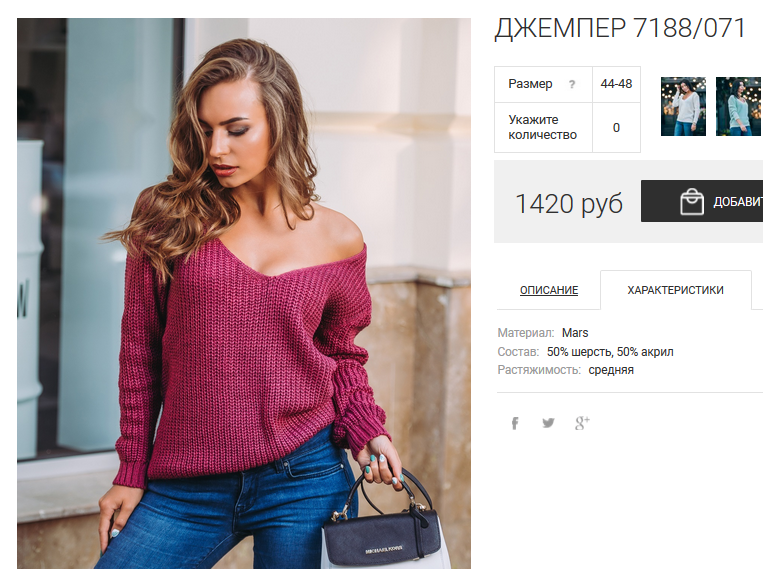Switch to the Характеристики tab

(675, 290)
